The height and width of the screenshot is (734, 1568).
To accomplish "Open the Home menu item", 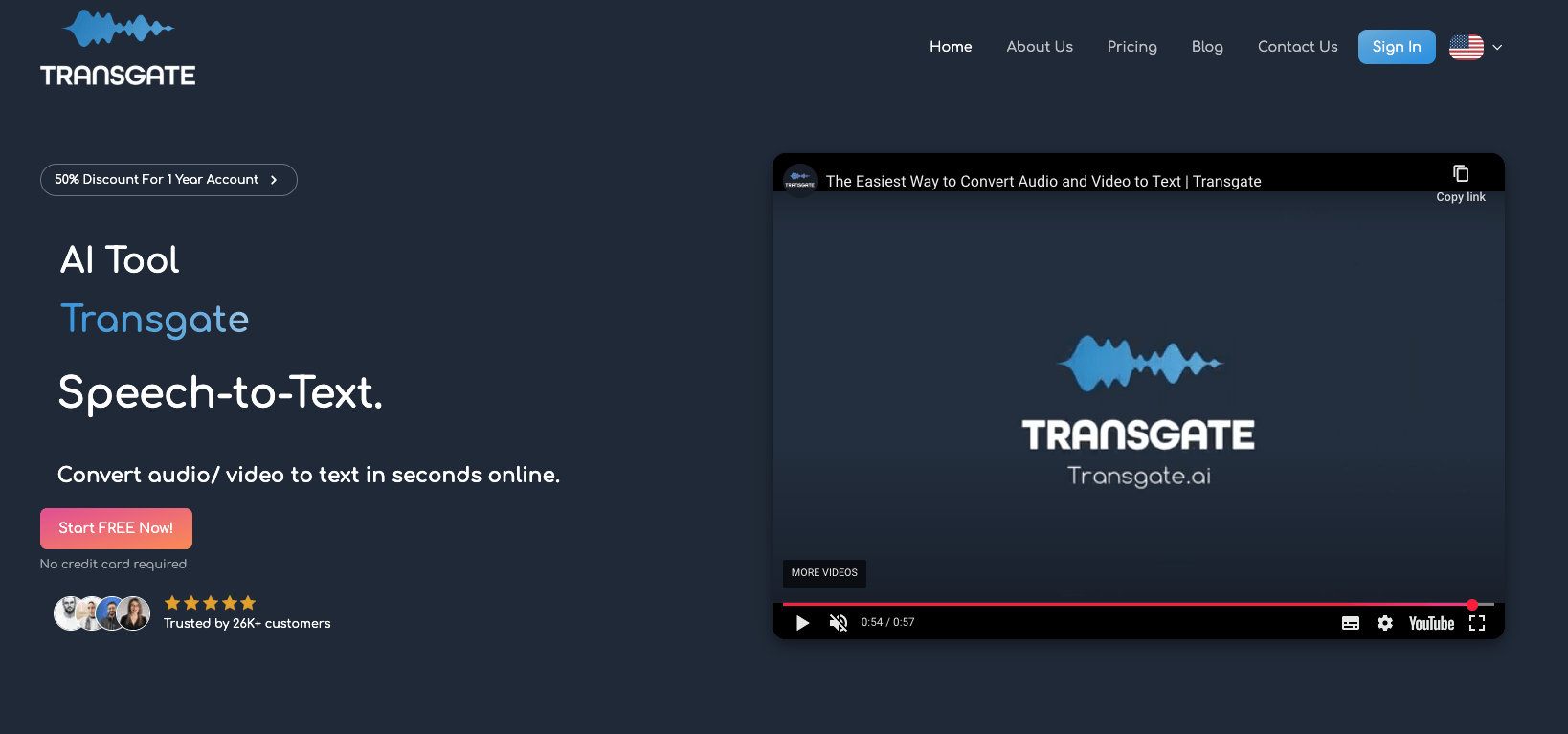I will pyautogui.click(x=951, y=46).
